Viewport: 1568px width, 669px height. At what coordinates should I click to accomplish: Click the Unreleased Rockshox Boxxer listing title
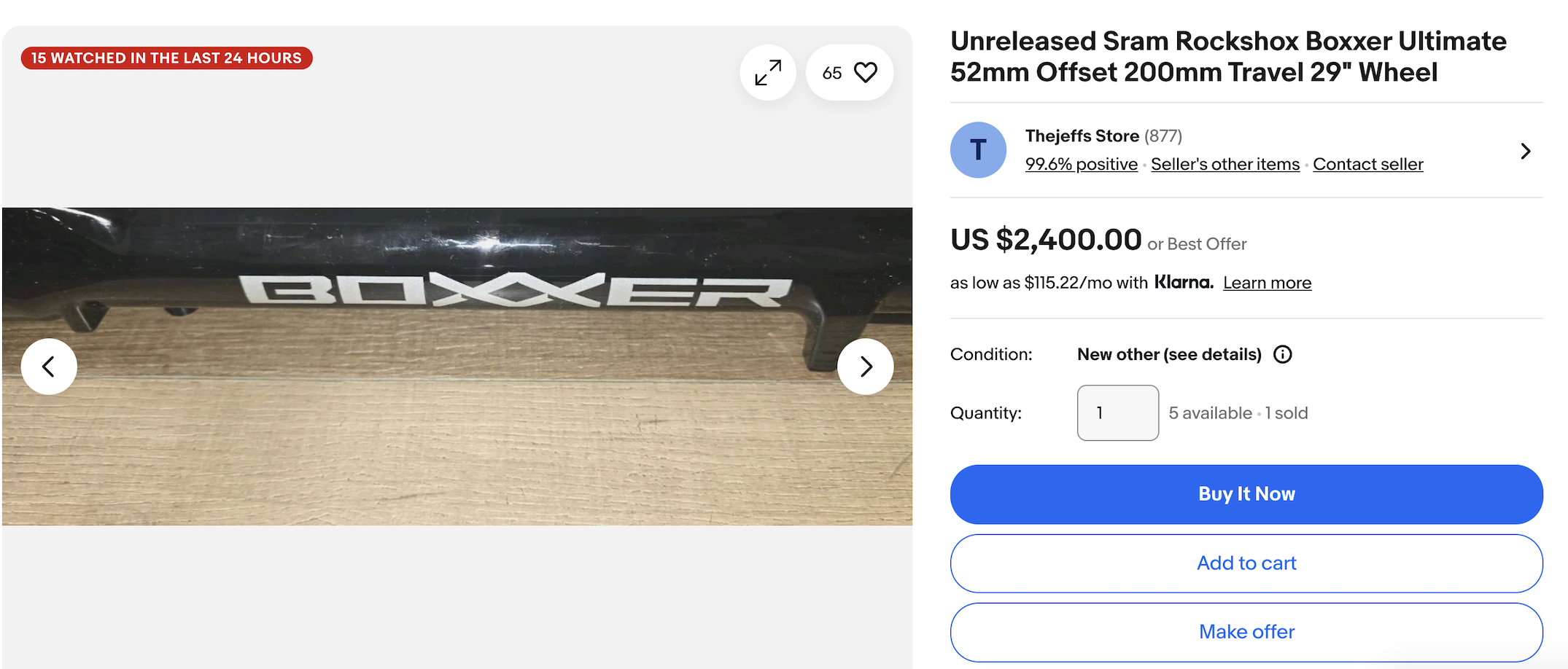point(1227,57)
